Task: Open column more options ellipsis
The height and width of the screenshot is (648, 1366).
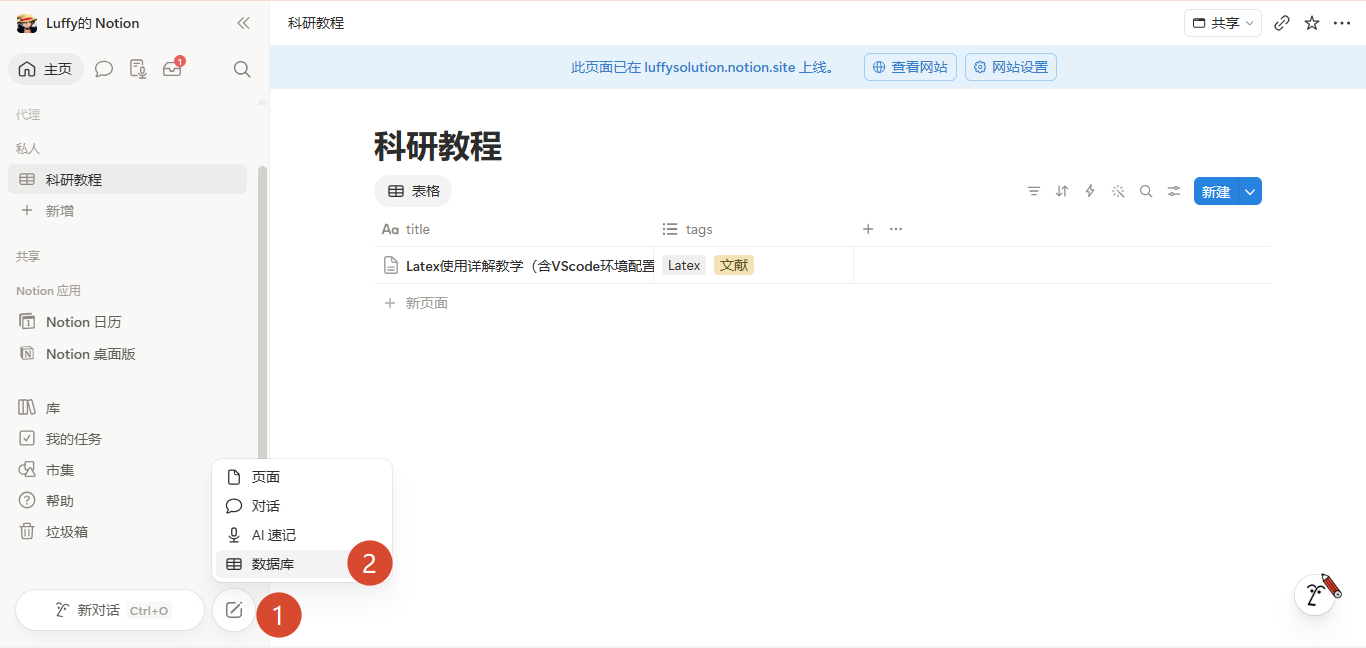Action: 896,229
